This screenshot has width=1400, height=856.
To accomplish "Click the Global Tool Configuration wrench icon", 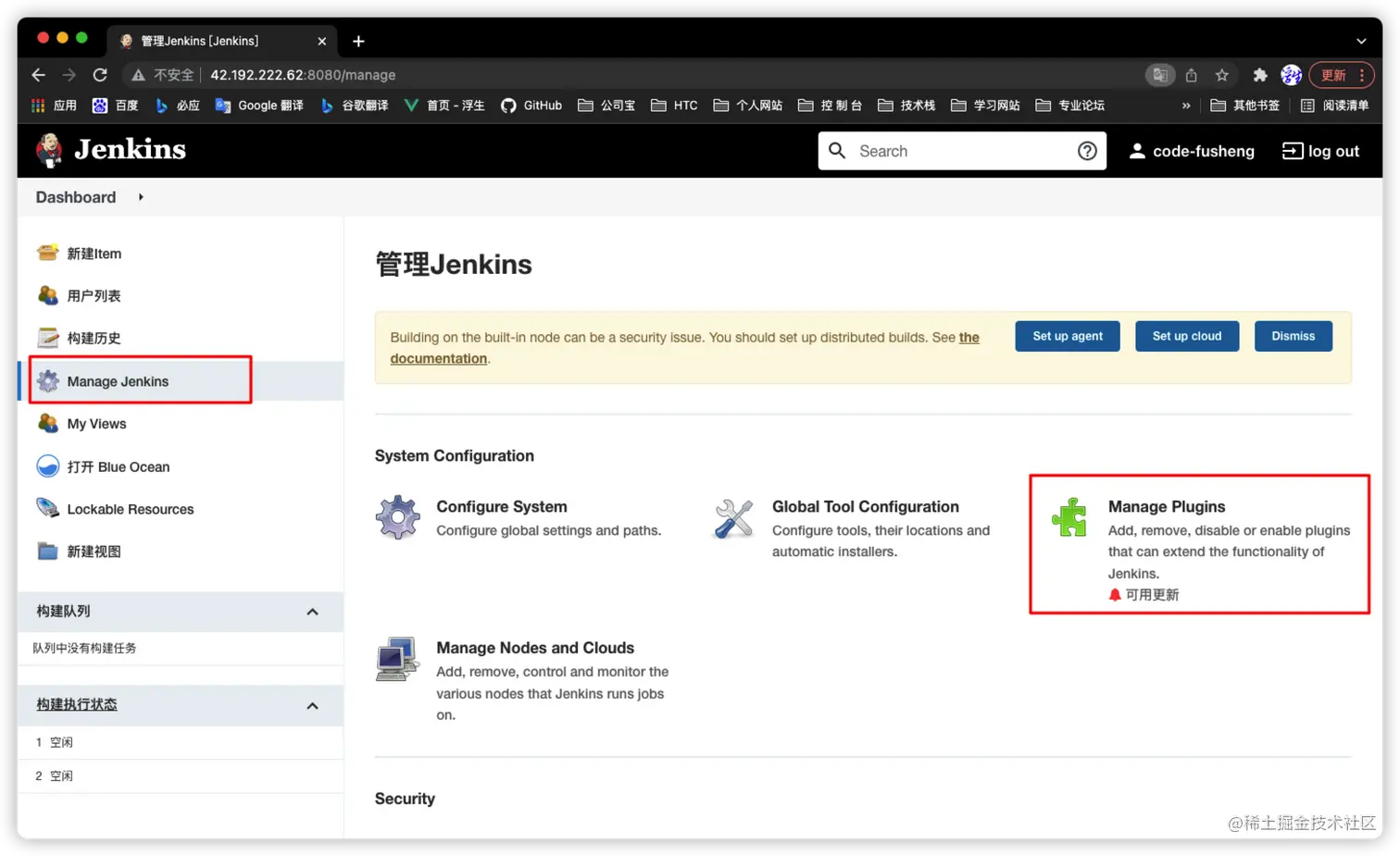I will pos(733,517).
